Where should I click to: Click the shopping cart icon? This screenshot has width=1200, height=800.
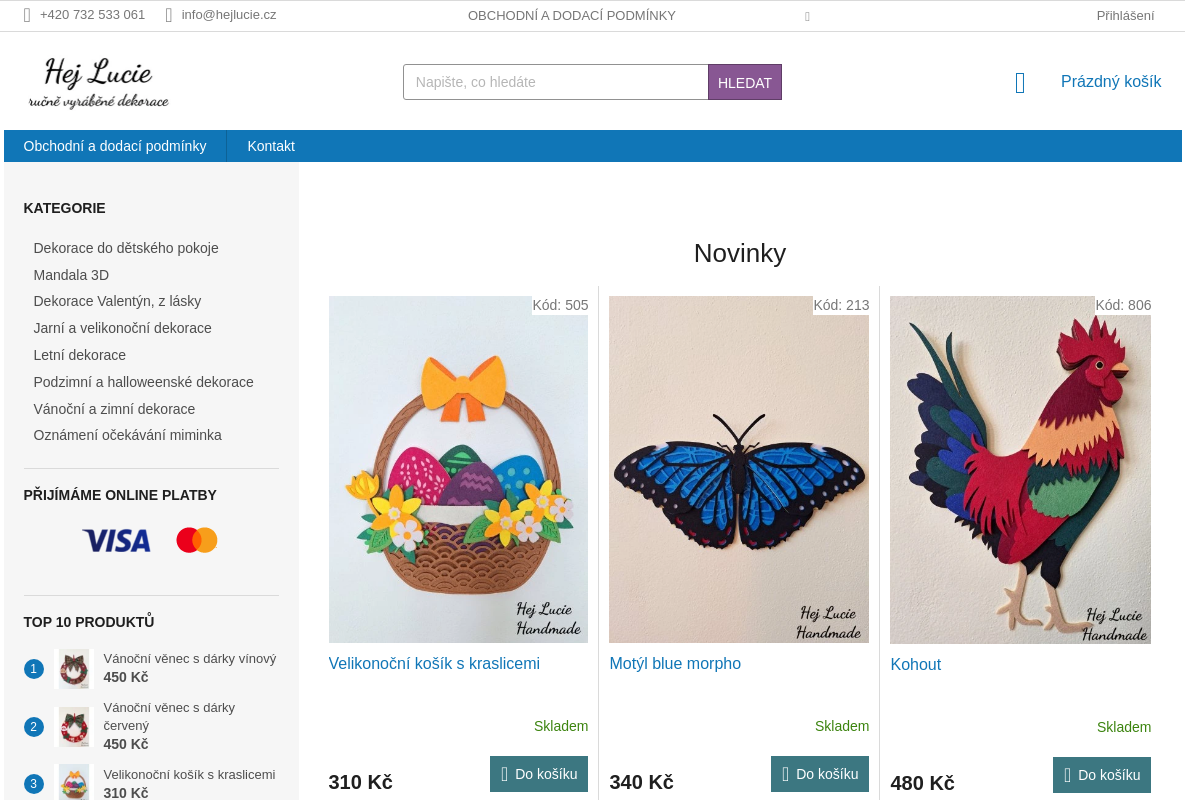point(1020,83)
